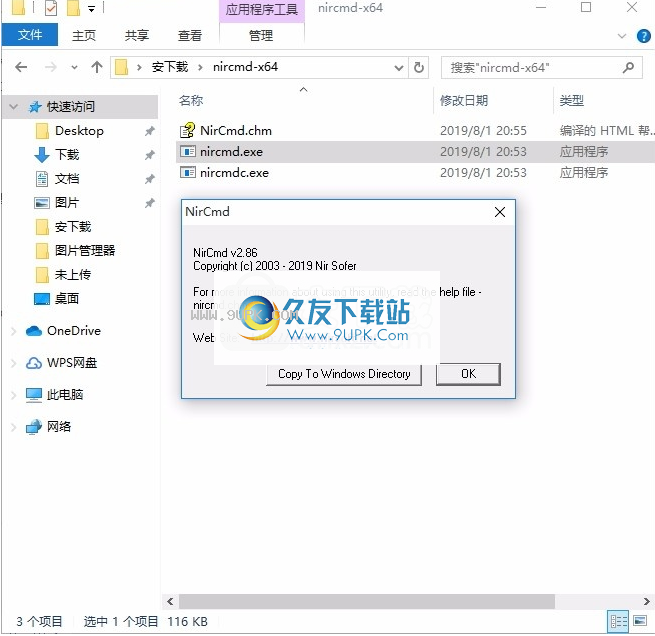655x636 pixels.
Task: Click the pin icon next to Desktop
Action: point(150,131)
